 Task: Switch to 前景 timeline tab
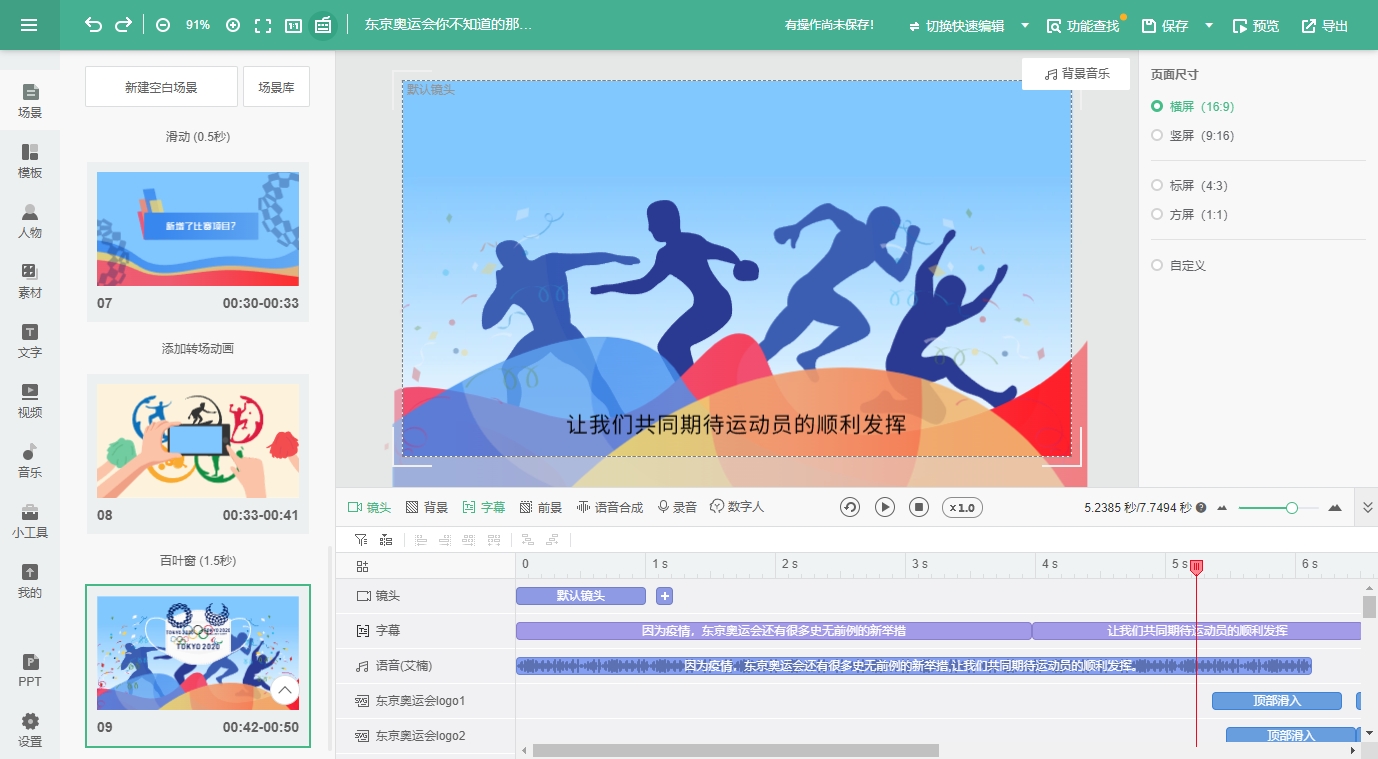click(x=541, y=508)
